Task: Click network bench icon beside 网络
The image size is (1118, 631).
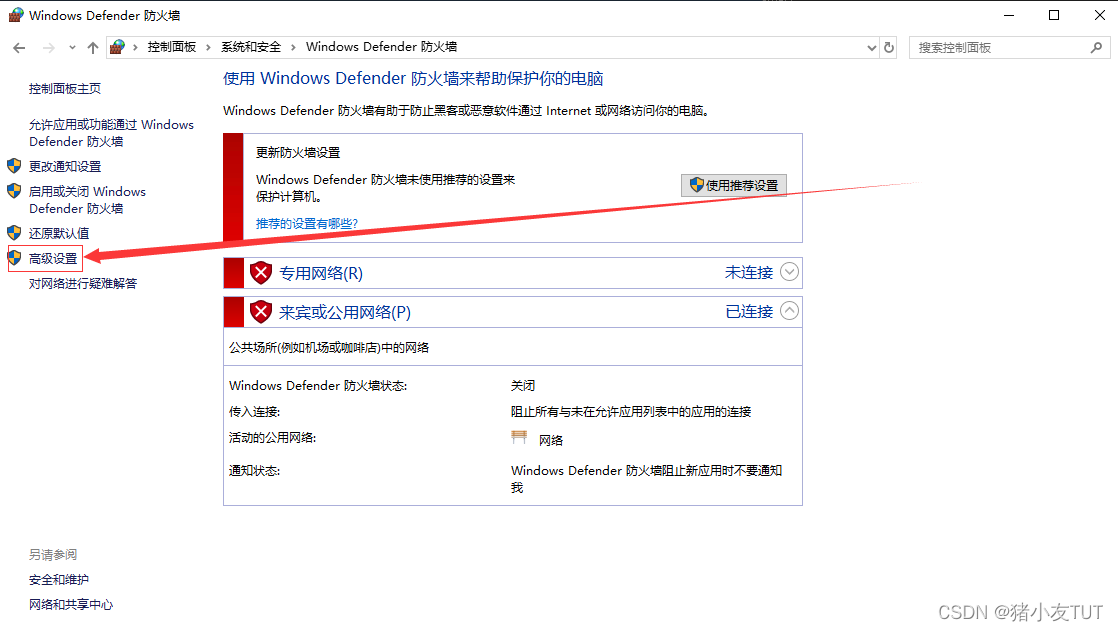Action: tap(519, 438)
